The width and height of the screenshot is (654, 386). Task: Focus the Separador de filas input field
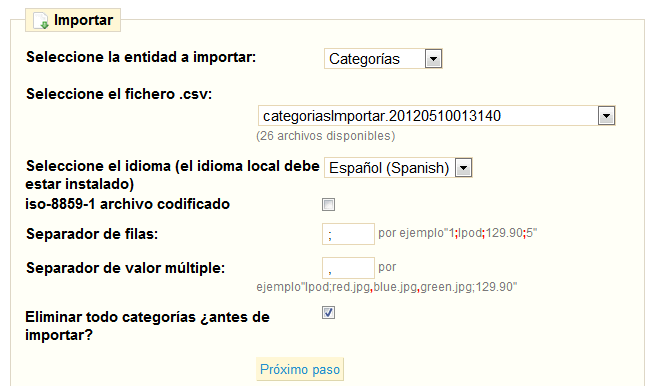pyautogui.click(x=348, y=234)
